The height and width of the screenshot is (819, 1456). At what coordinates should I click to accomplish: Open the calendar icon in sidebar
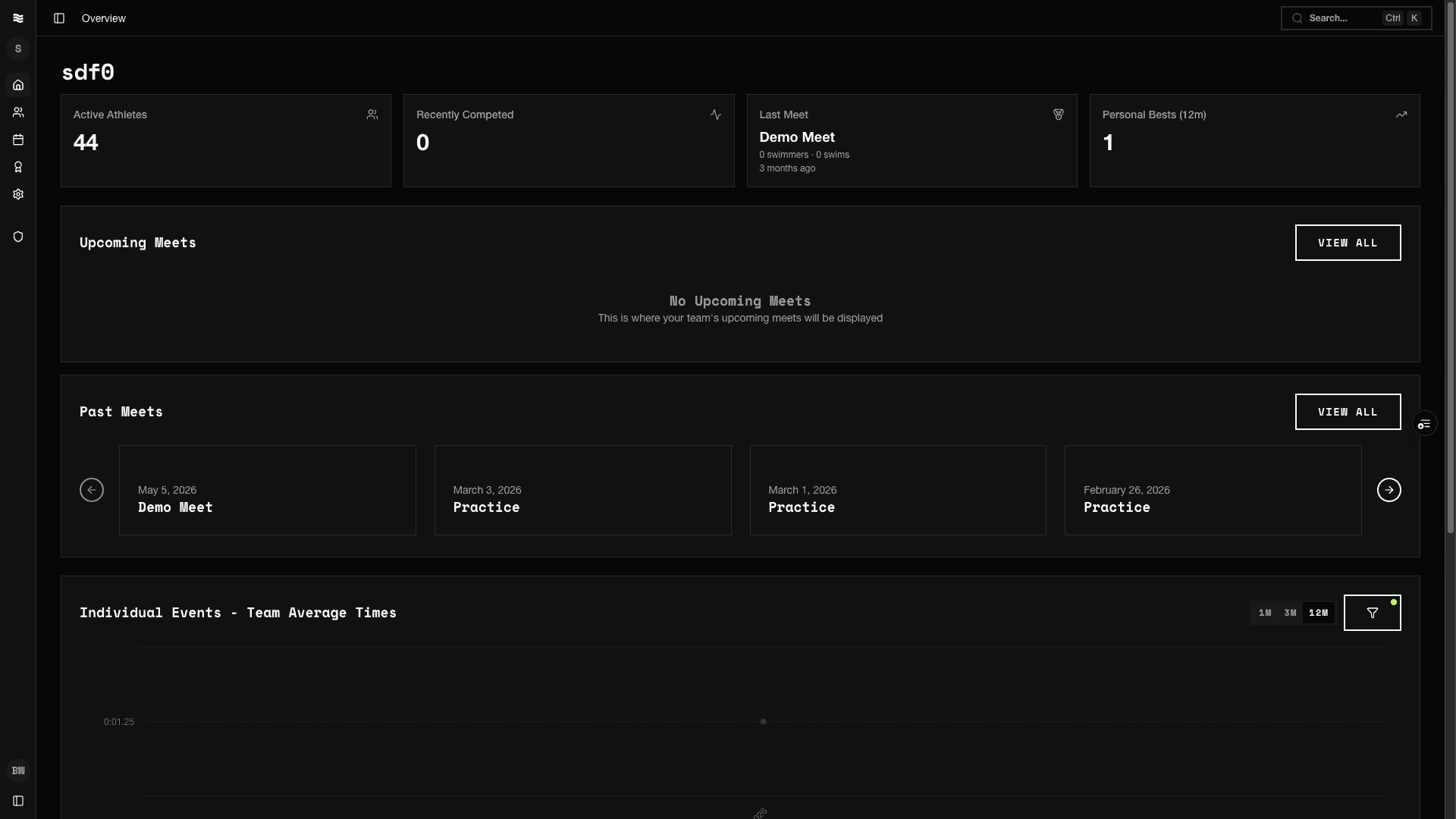tap(18, 140)
